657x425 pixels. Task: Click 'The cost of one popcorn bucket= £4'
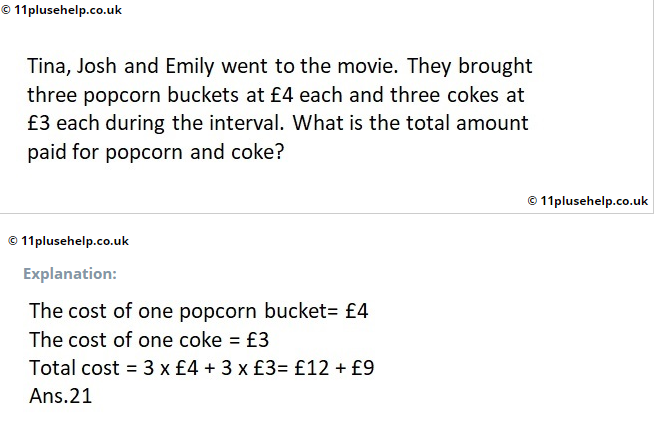point(199,311)
